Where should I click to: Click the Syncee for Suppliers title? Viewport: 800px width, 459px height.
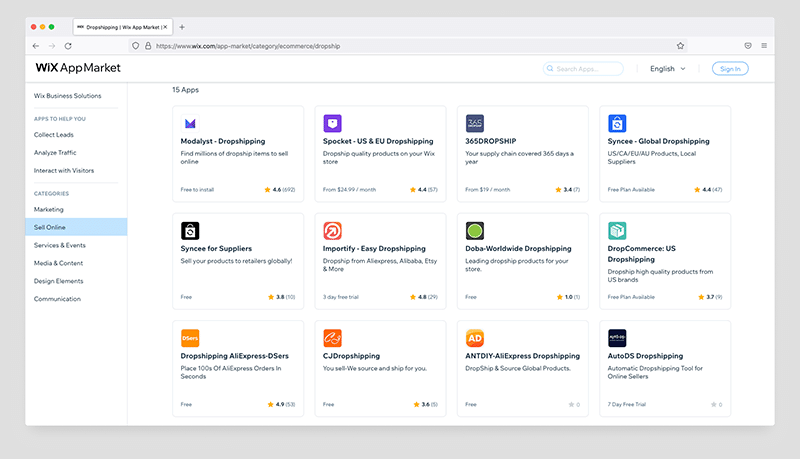[216, 248]
